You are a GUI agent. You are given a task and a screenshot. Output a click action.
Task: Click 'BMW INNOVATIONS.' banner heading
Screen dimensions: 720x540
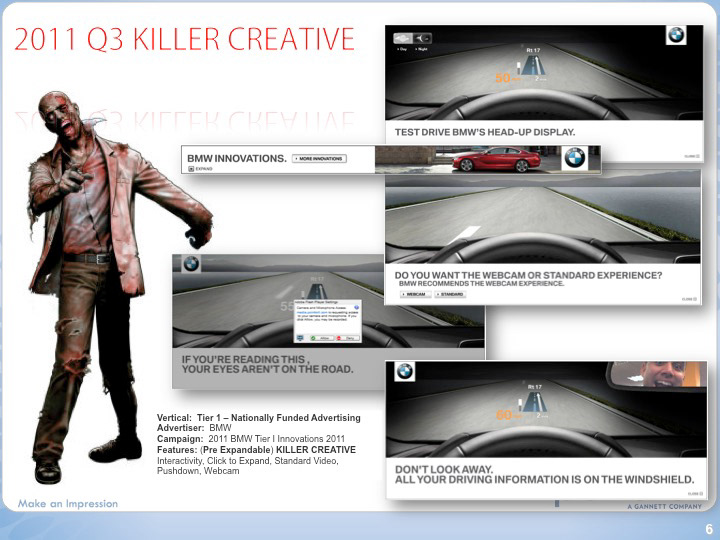(236, 158)
